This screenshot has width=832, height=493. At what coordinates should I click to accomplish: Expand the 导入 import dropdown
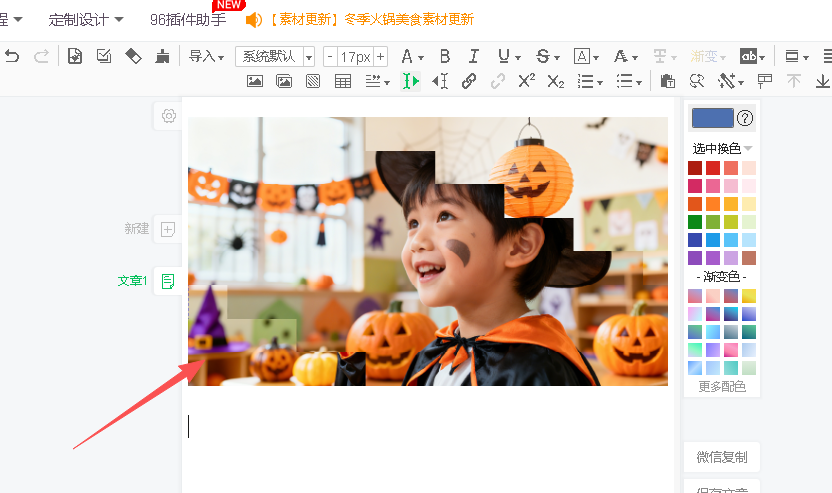[206, 56]
